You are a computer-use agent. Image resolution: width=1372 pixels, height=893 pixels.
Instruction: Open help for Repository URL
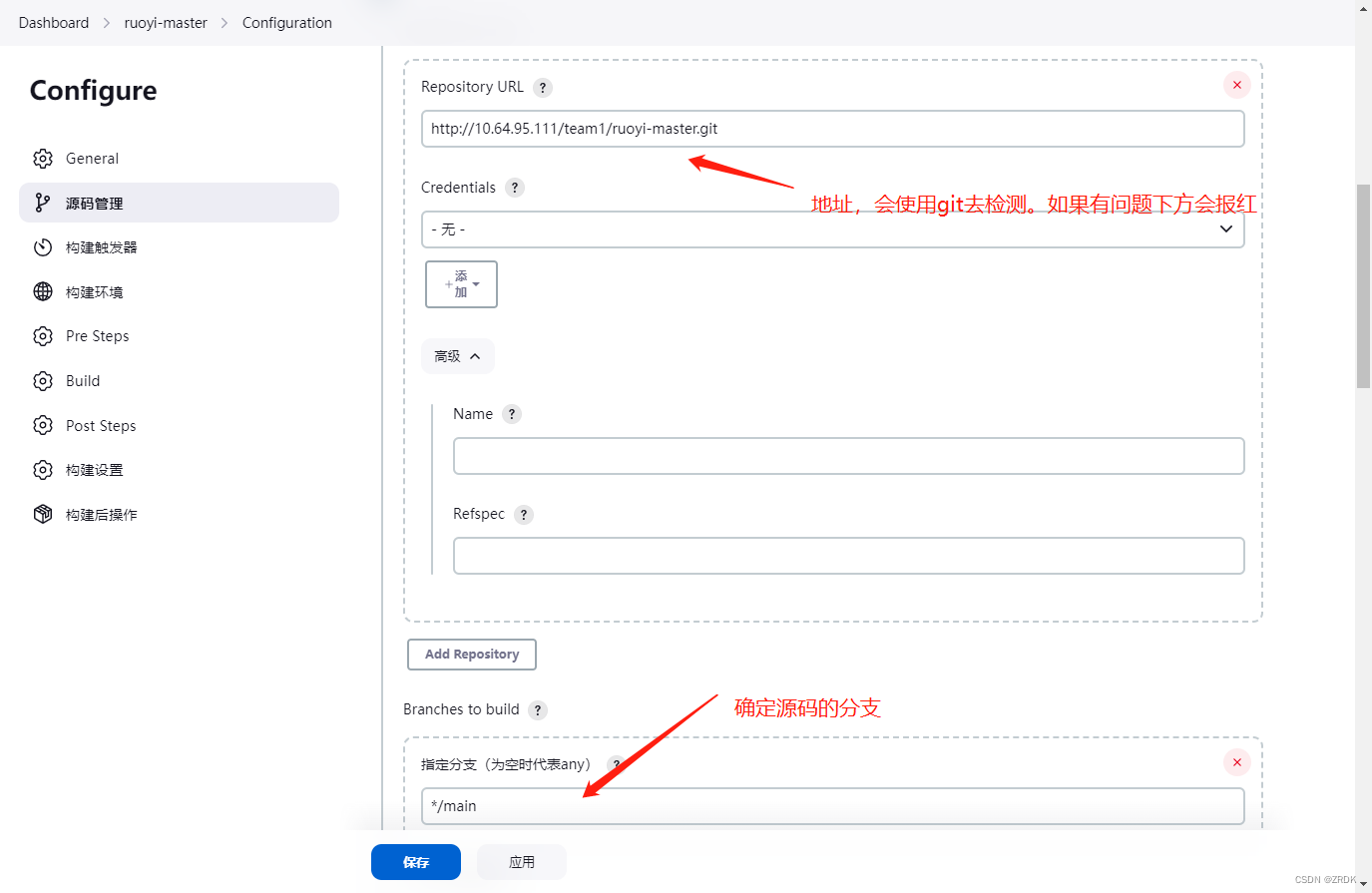(543, 88)
